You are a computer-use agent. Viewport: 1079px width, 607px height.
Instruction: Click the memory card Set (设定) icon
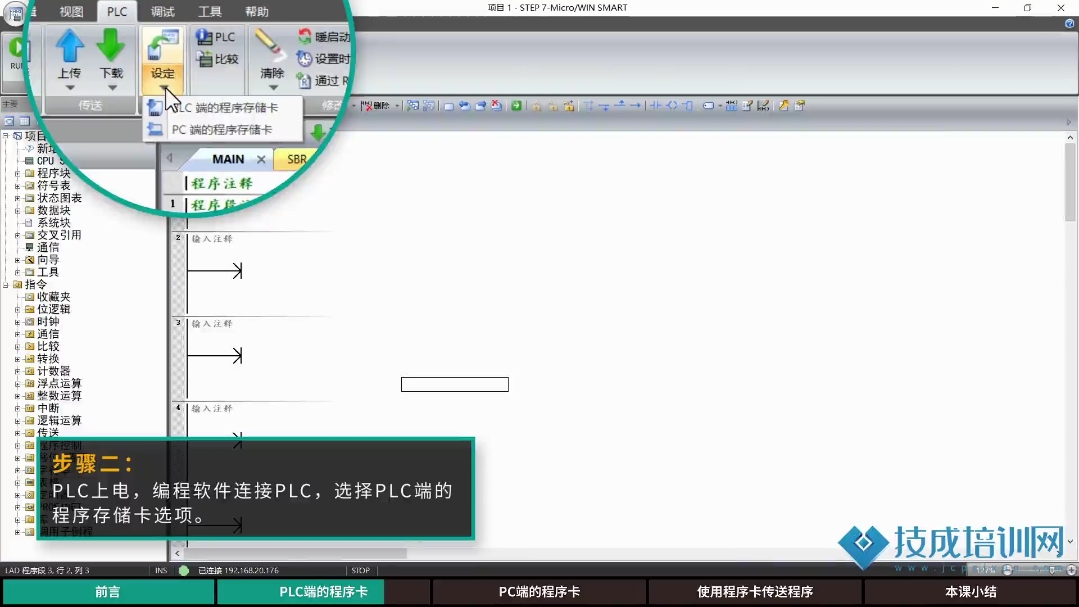point(162,45)
